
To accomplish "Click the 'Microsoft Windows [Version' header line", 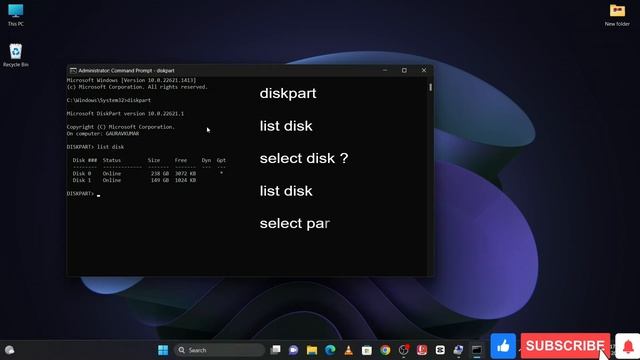I will (x=131, y=80).
